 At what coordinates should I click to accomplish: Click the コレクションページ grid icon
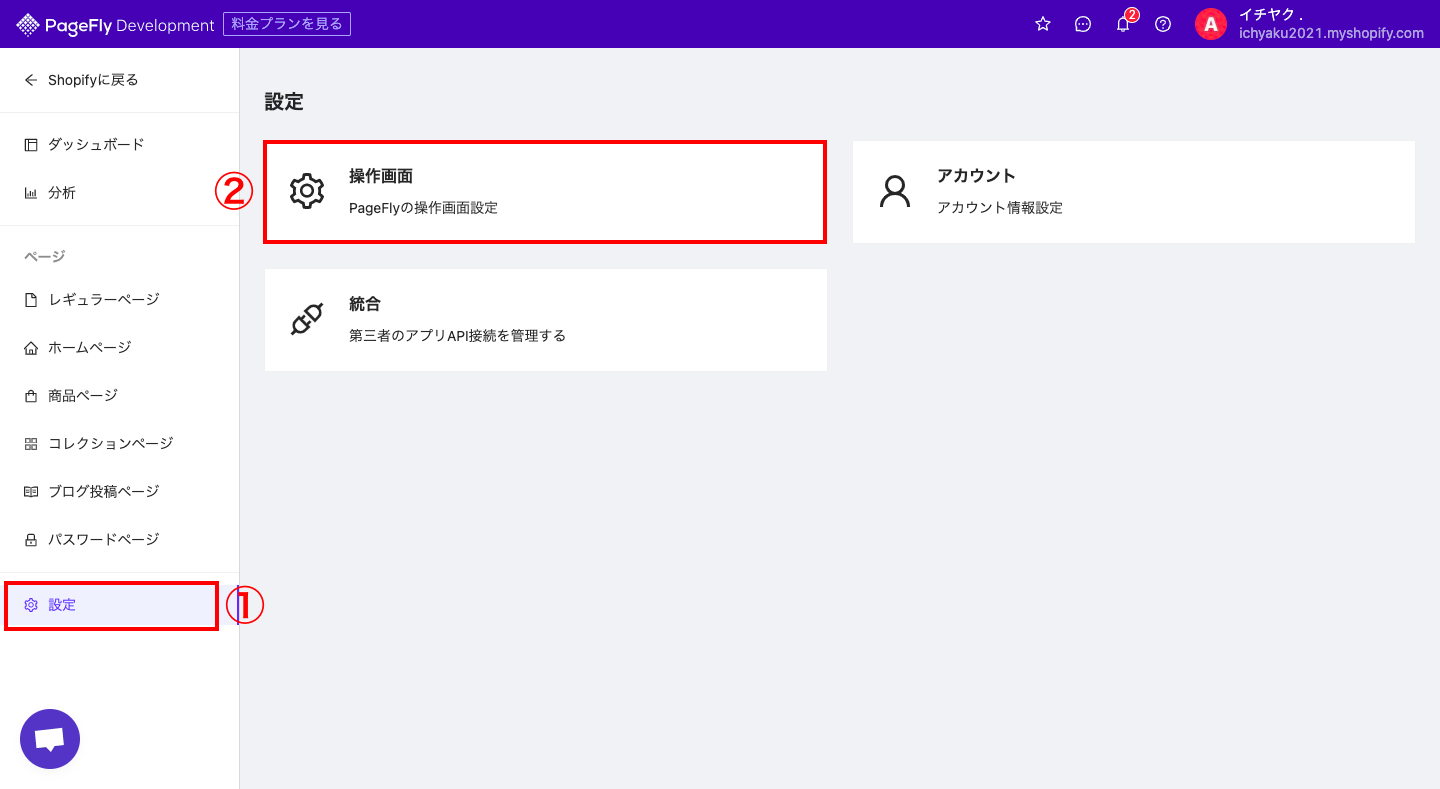coord(31,444)
